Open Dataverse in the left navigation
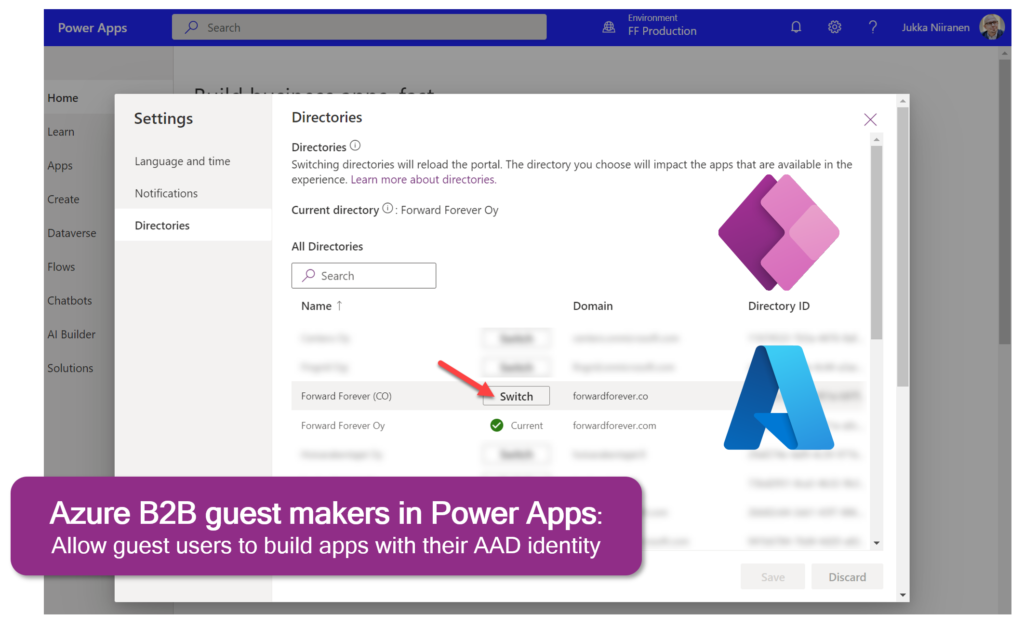Viewport: 1024px width, 626px height. click(71, 233)
